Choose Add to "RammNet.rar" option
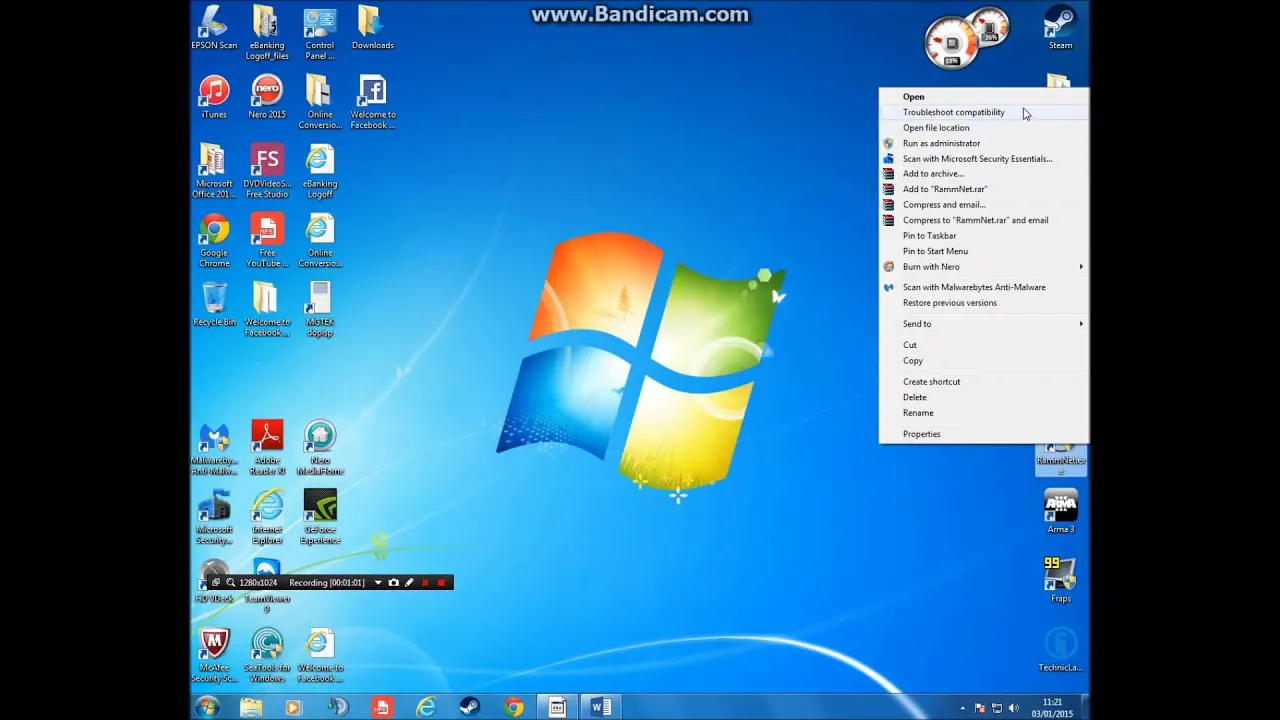 point(984,189)
